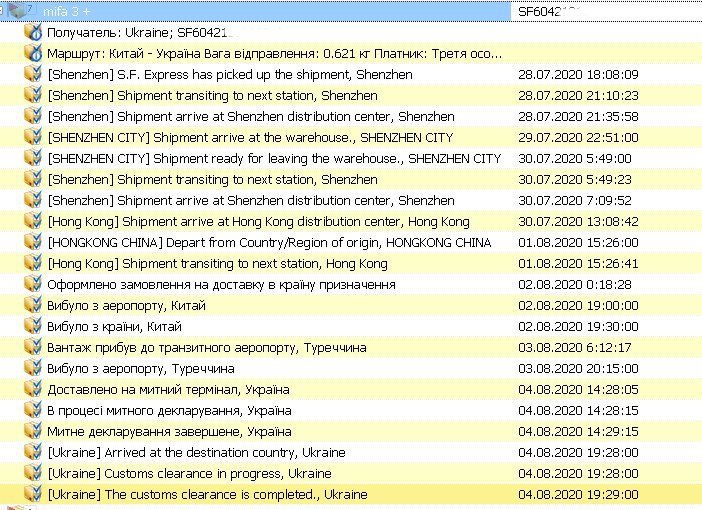Viewport: 702px width, 510px height.
Task: Select '[Ukraine] Arrived at the destination country'
Action: [x=197, y=453]
